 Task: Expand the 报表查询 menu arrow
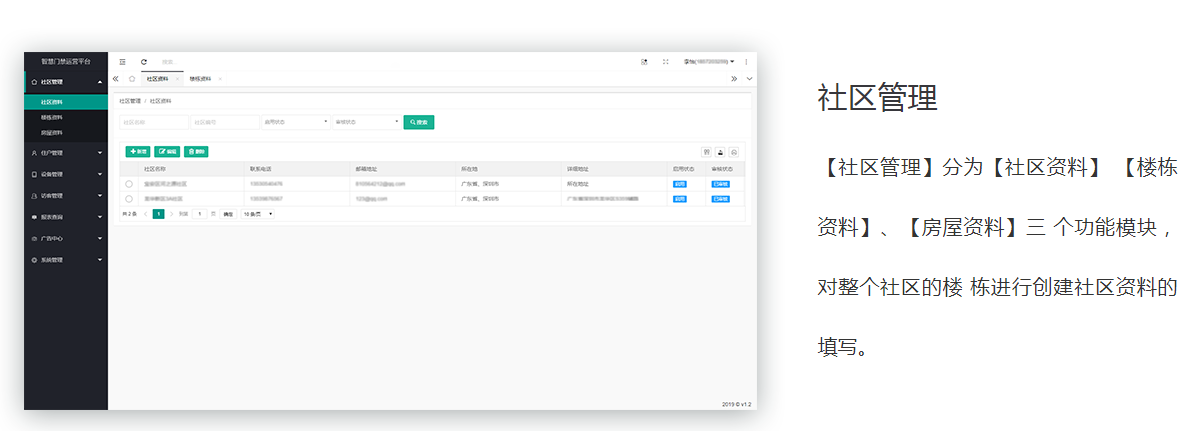pos(100,217)
